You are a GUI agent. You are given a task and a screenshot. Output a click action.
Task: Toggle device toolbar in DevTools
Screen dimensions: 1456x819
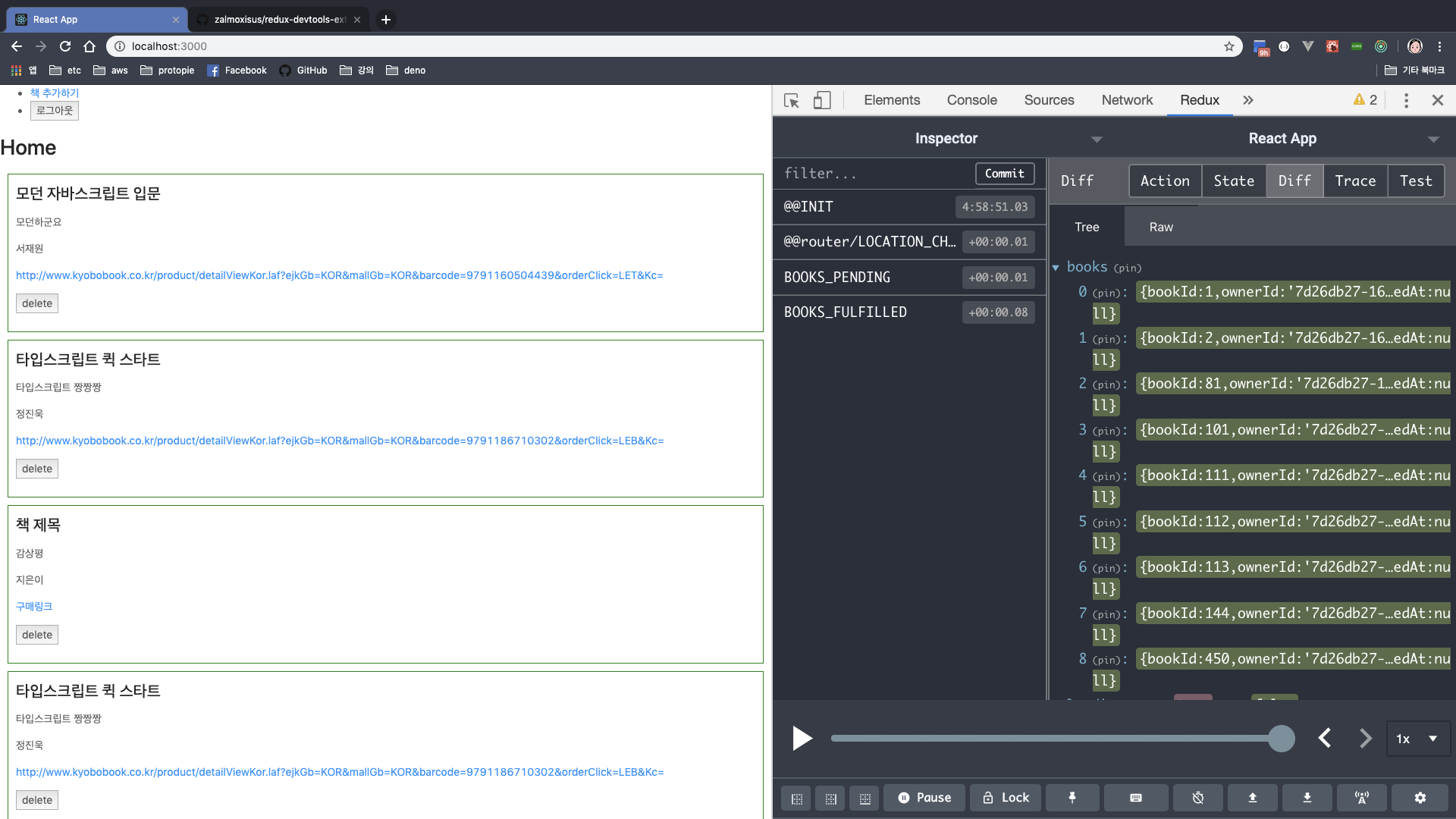coord(822,100)
